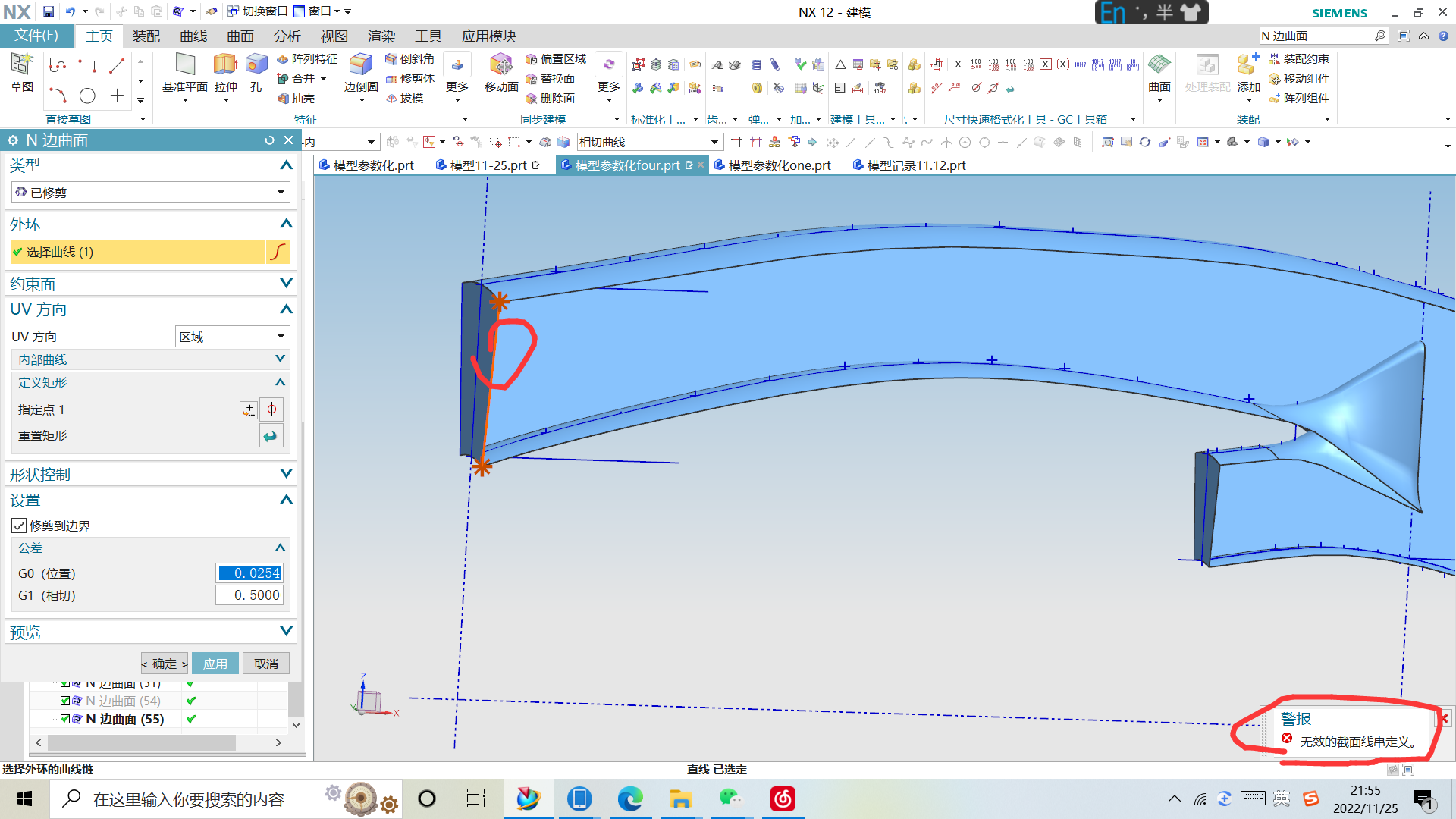Open the Windows Start menu
This screenshot has width=1456, height=819.
pyautogui.click(x=24, y=799)
